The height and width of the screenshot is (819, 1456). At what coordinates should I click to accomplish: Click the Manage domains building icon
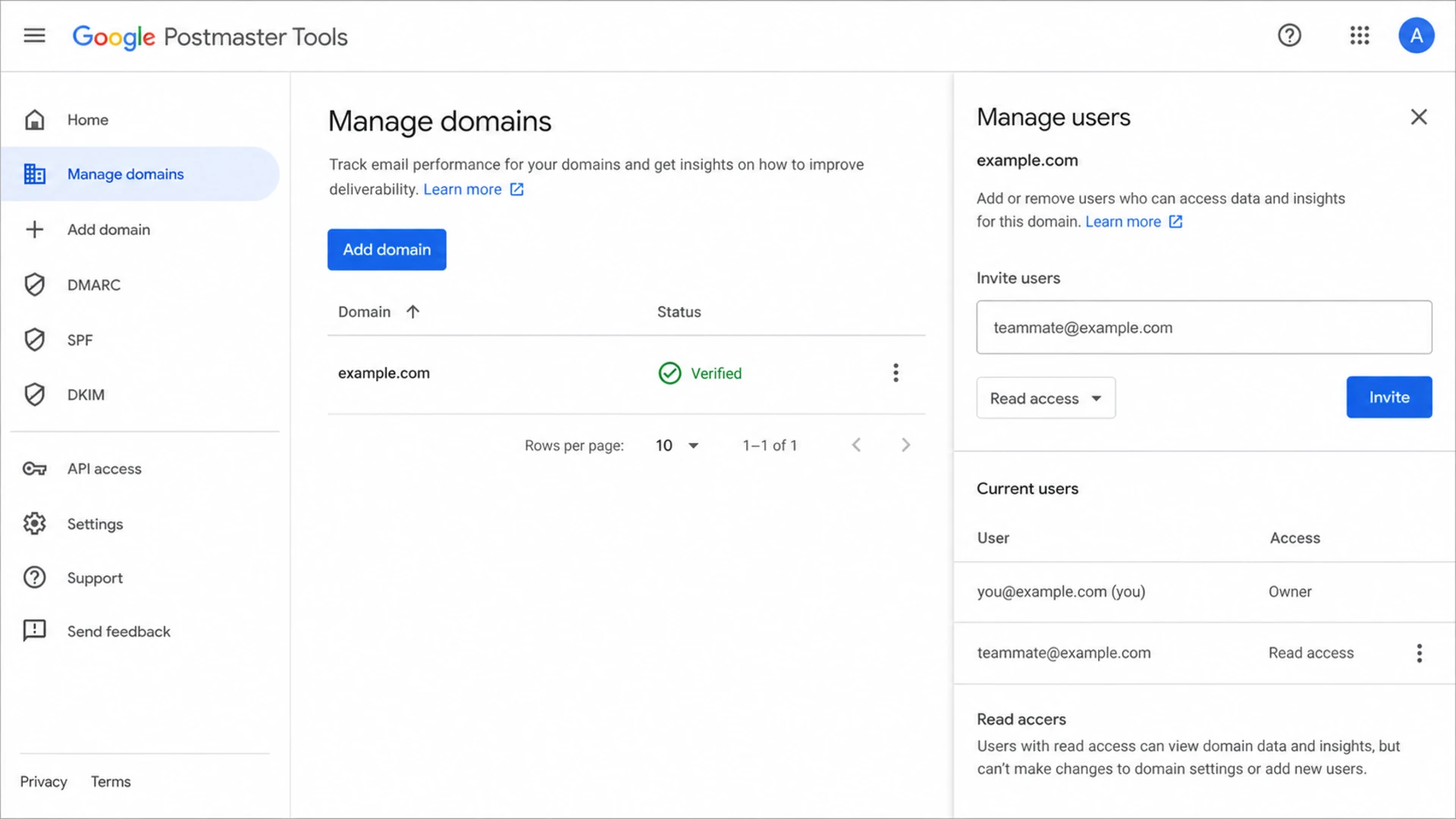[35, 174]
